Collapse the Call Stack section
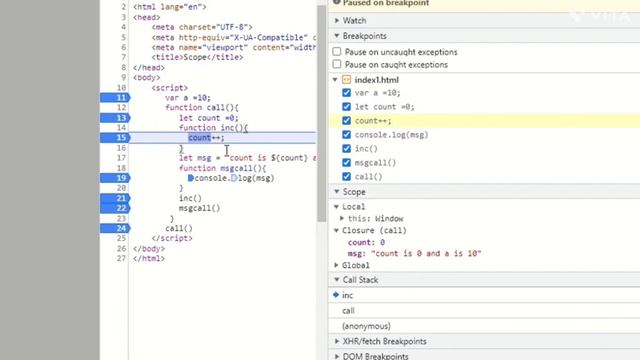 337,280
